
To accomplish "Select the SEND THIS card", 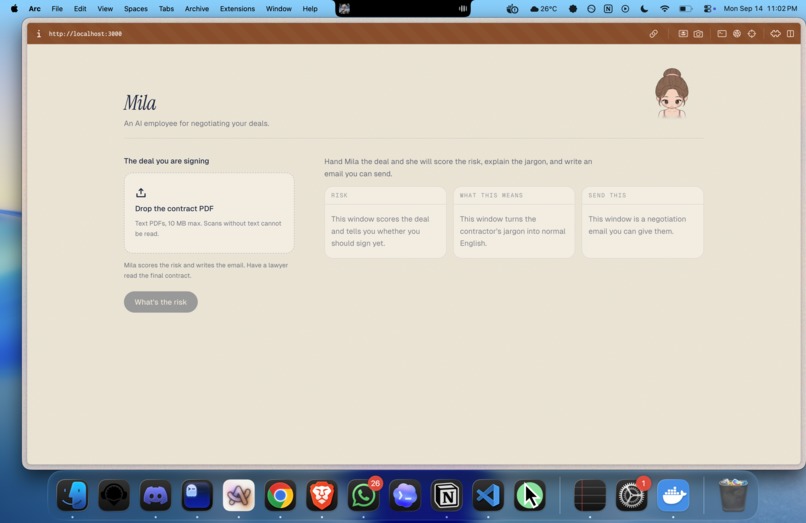I will 642,222.
